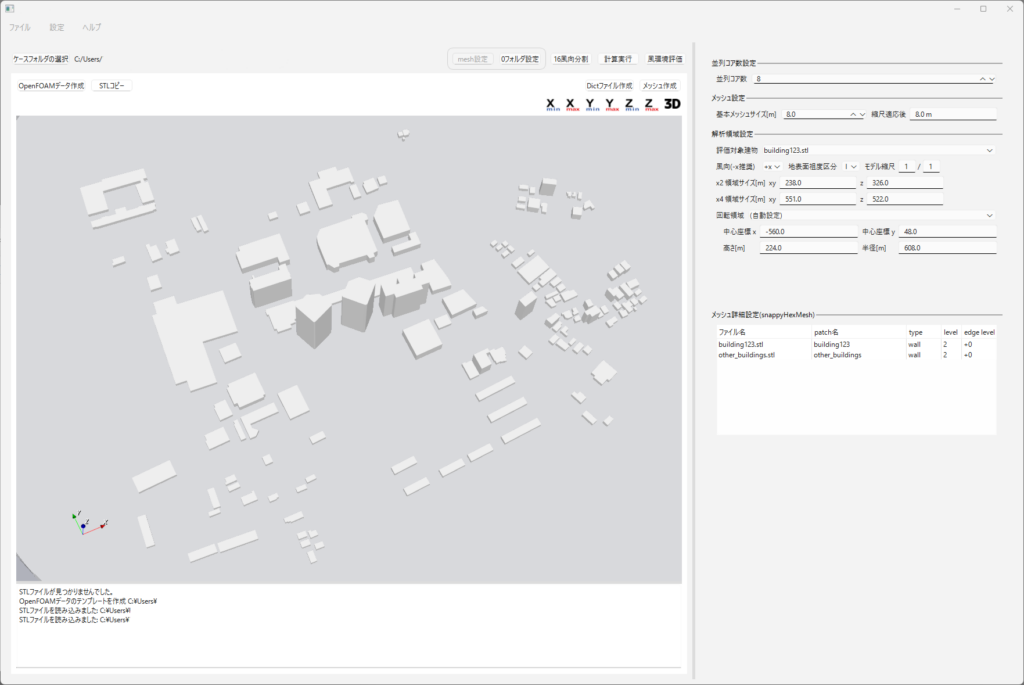
Task: Select the mesh設定 tab
Action: point(472,59)
